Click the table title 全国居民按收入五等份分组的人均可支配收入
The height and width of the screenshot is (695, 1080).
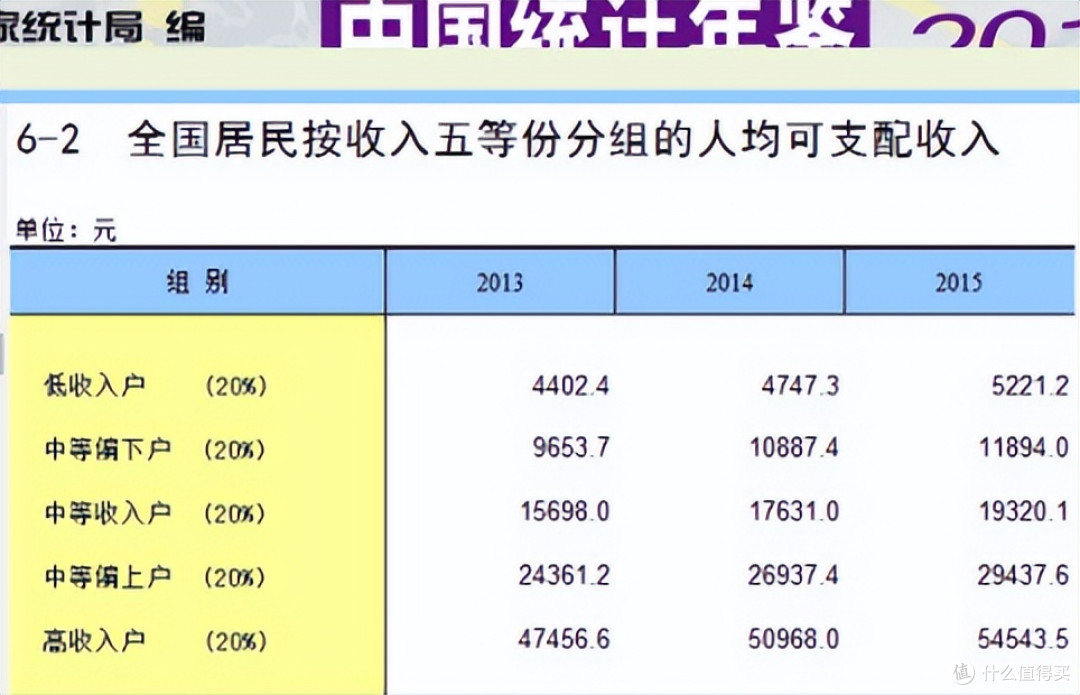[x=563, y=138]
